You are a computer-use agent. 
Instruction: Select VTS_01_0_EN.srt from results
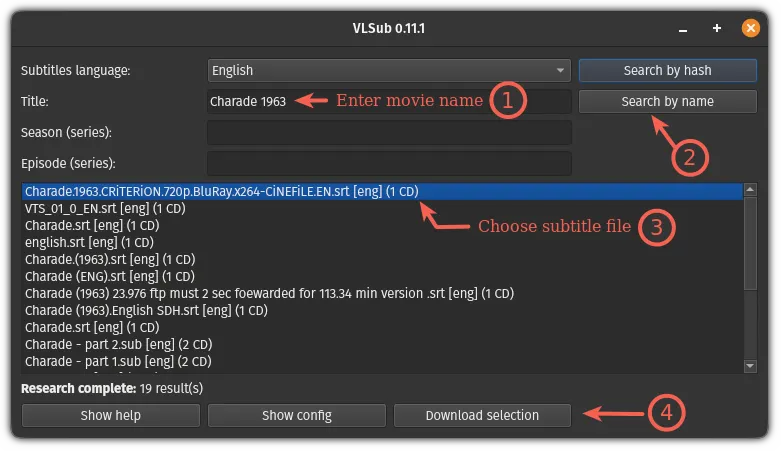(x=105, y=209)
